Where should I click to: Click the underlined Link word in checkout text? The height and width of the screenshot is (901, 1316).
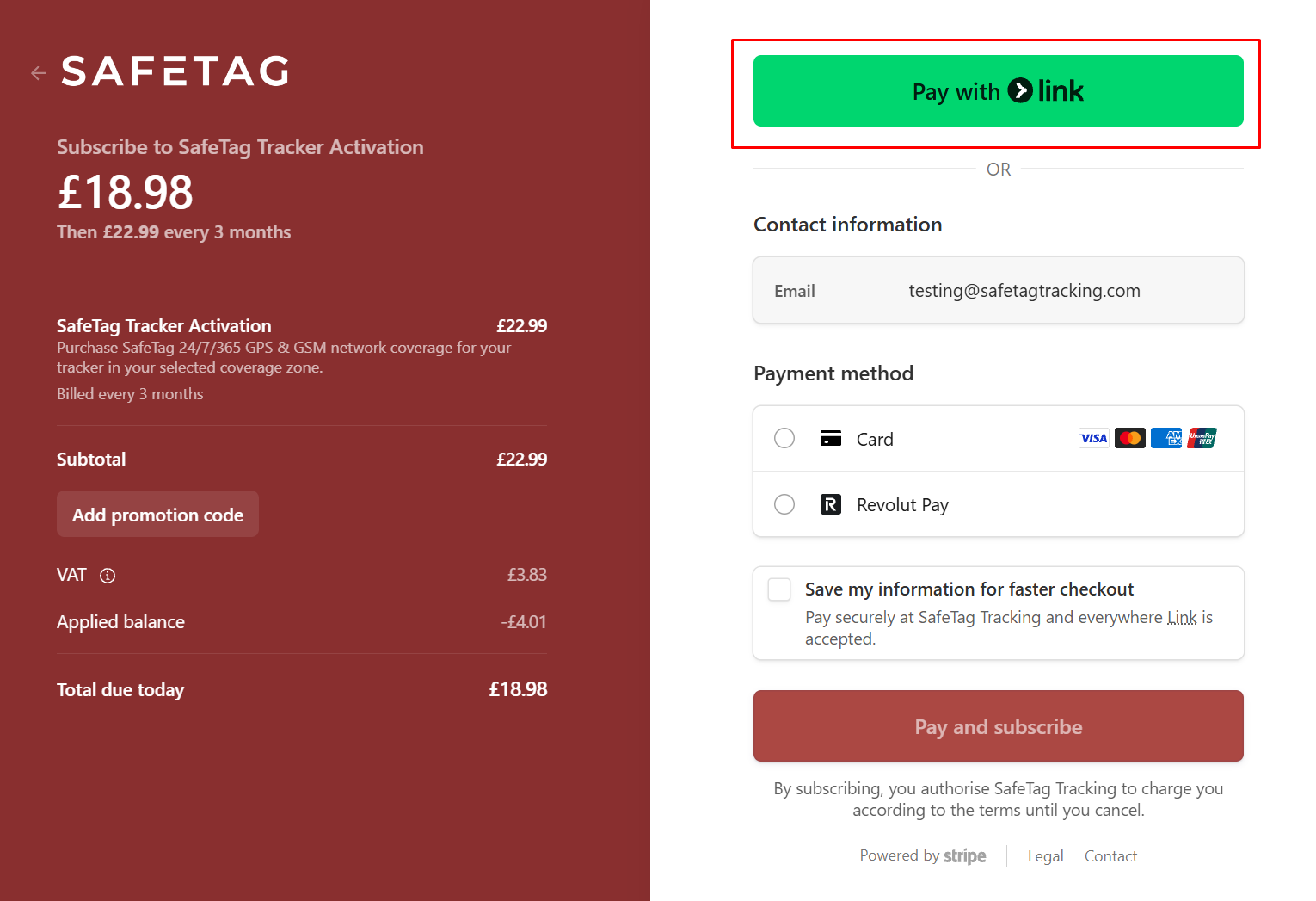tap(1182, 618)
